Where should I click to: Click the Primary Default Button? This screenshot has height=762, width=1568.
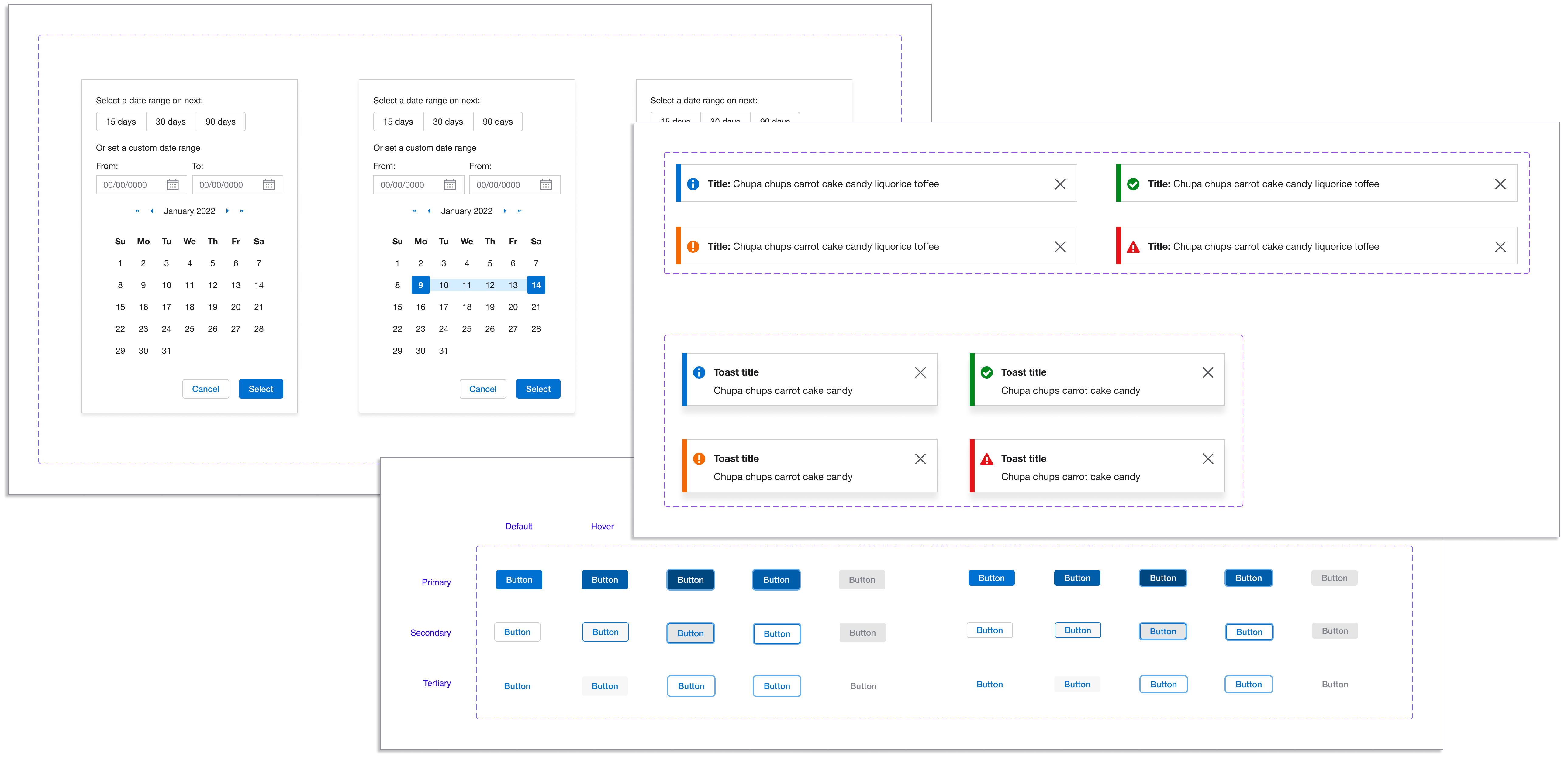[x=519, y=580]
